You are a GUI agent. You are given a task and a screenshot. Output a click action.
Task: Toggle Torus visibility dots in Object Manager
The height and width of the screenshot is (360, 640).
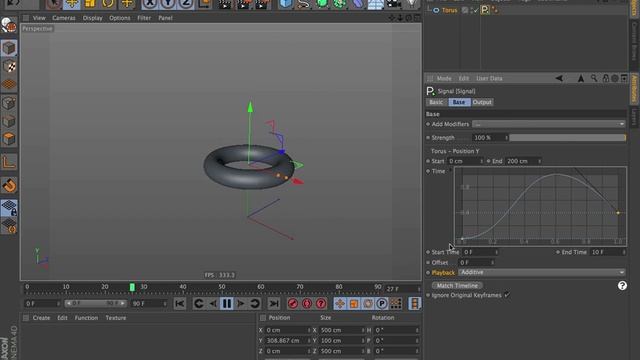[x=473, y=10]
